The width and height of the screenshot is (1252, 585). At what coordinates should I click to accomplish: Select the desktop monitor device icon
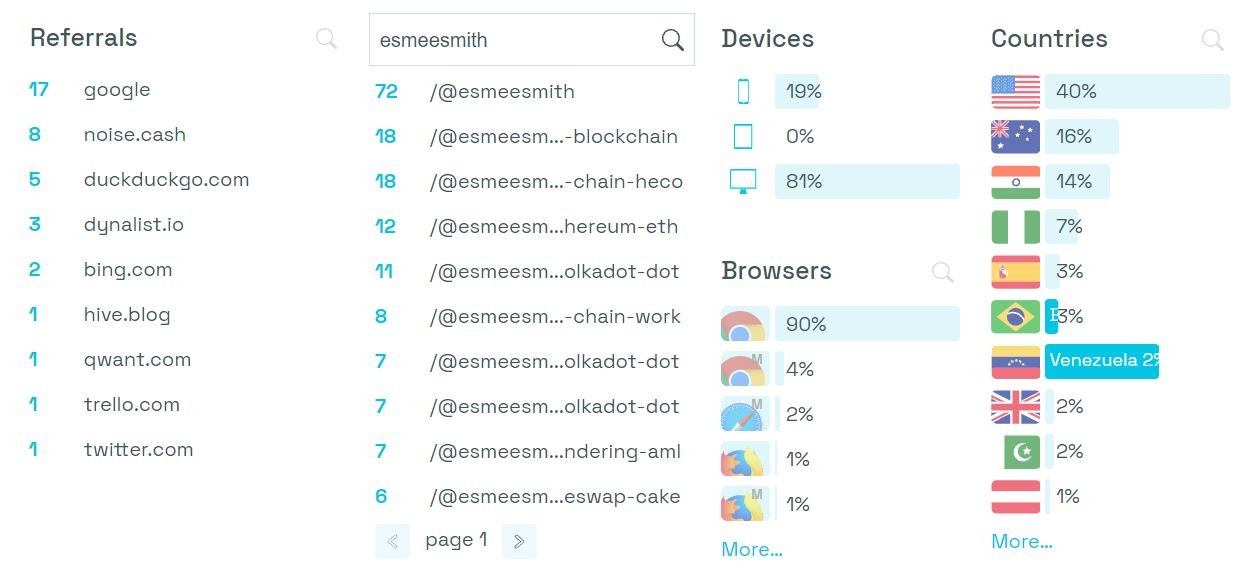pyautogui.click(x=743, y=182)
